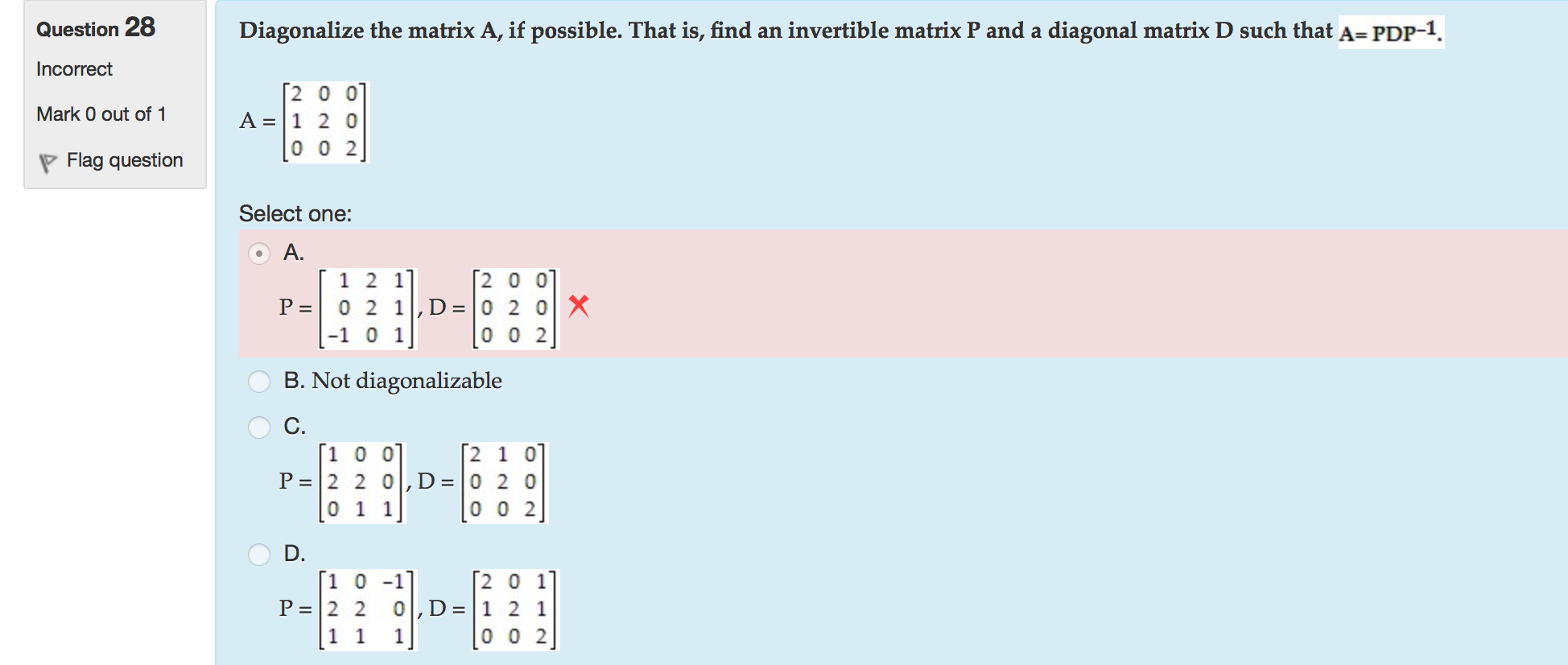Select answer option C radio button

point(259,427)
